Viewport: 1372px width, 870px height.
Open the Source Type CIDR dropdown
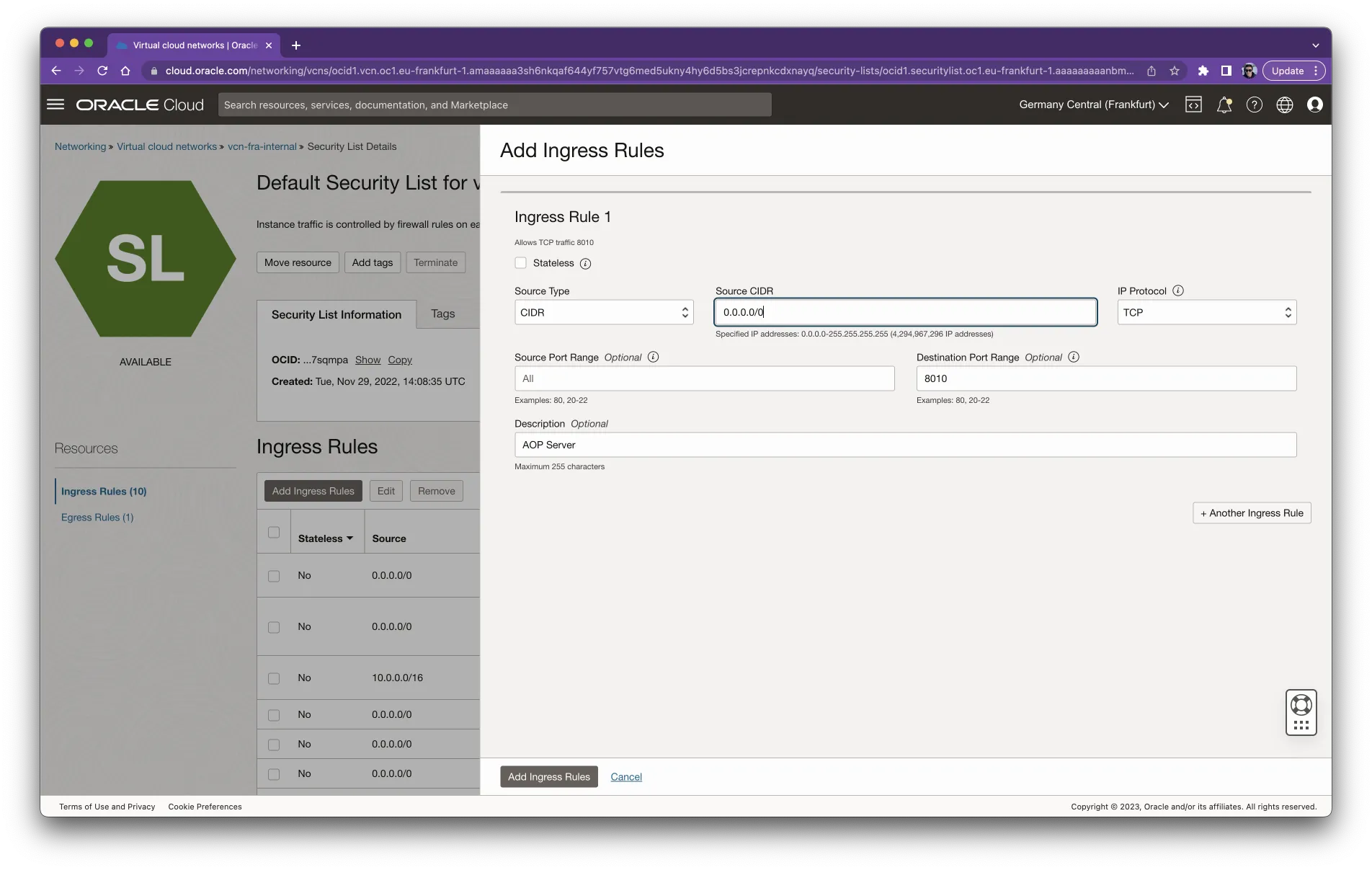604,312
